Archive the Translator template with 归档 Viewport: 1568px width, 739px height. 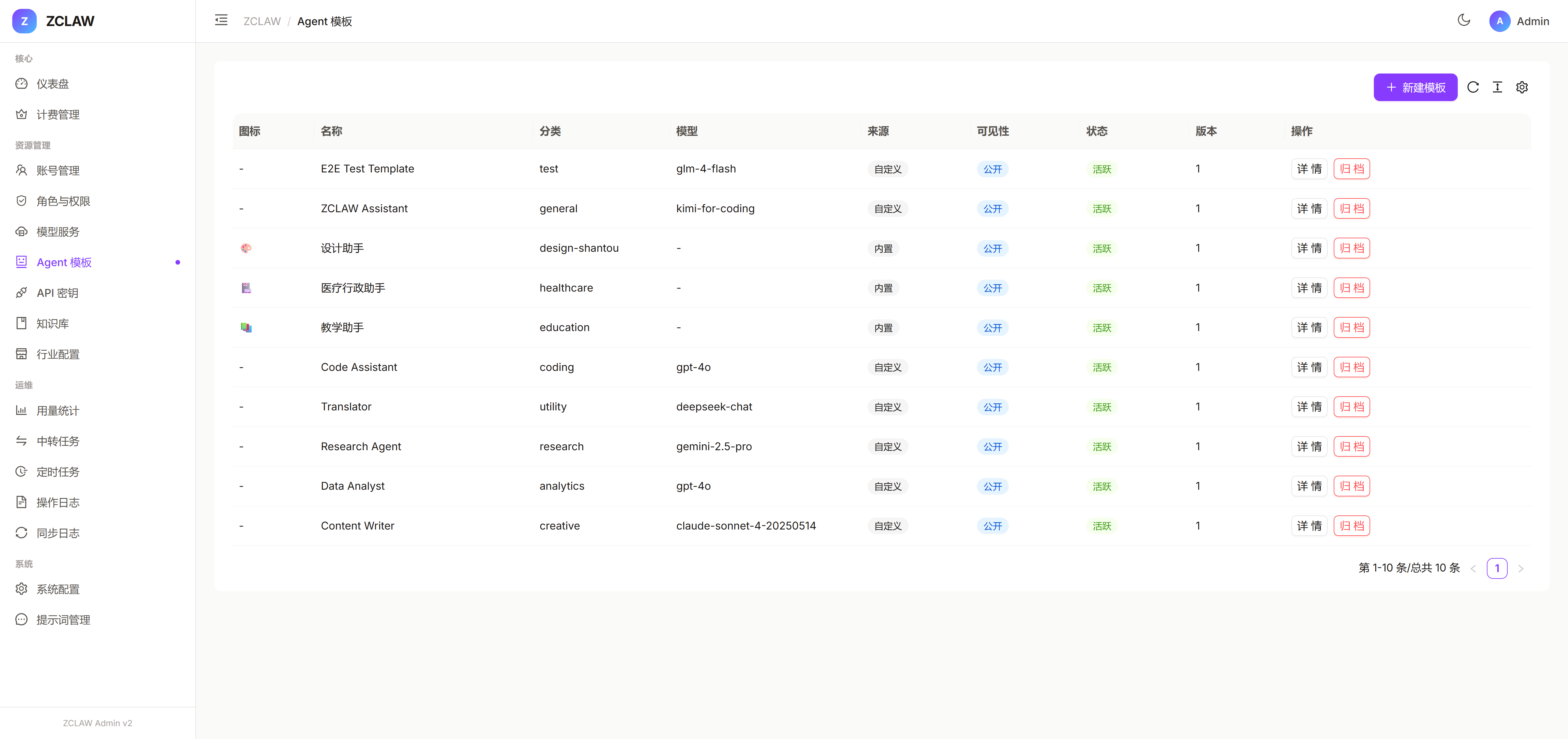pyautogui.click(x=1351, y=407)
